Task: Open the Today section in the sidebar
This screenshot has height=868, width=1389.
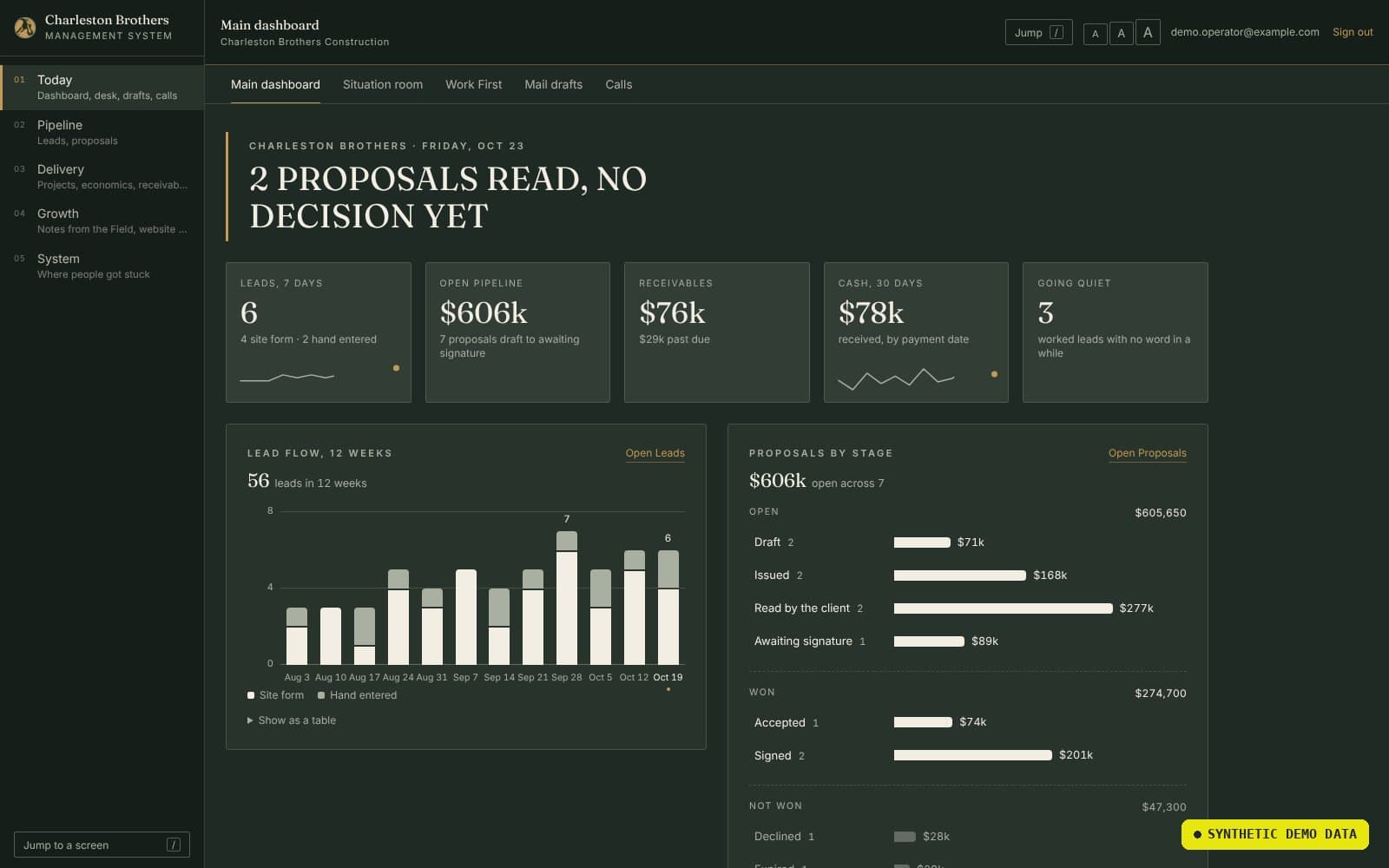Action: coord(102,88)
